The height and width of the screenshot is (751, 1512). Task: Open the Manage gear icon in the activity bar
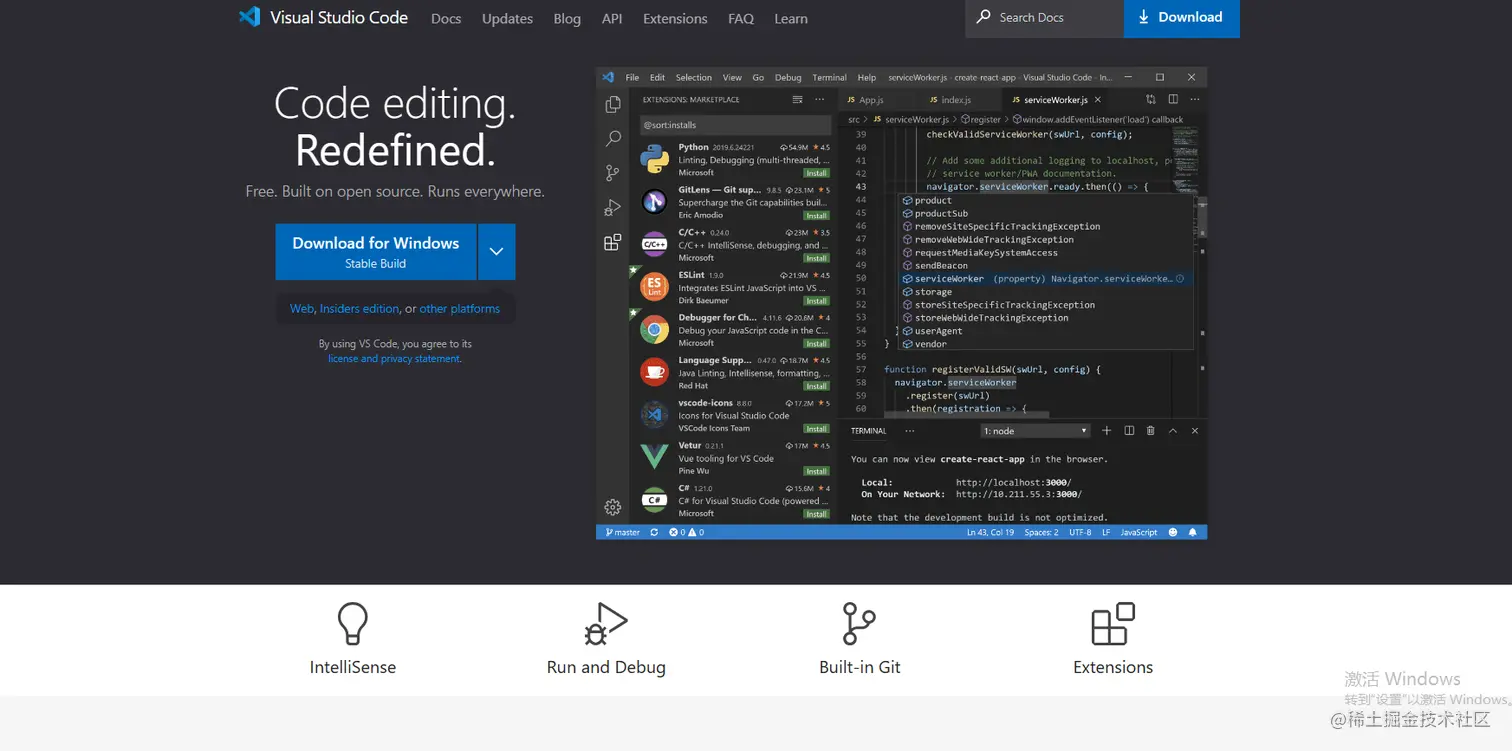[613, 507]
